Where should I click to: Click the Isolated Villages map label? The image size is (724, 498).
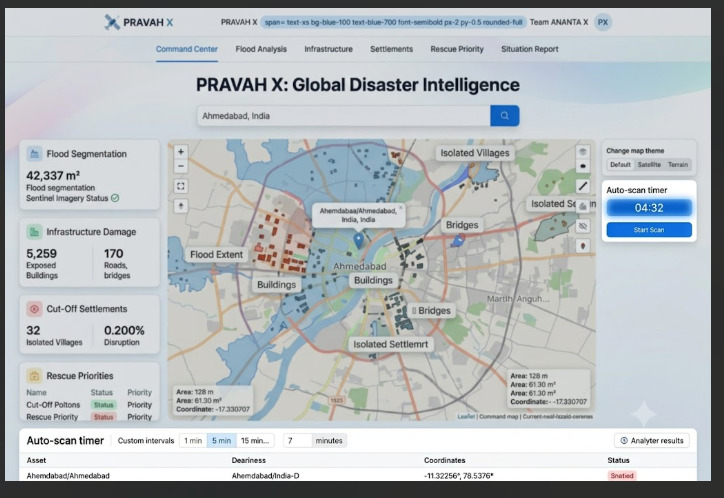pyautogui.click(x=475, y=153)
